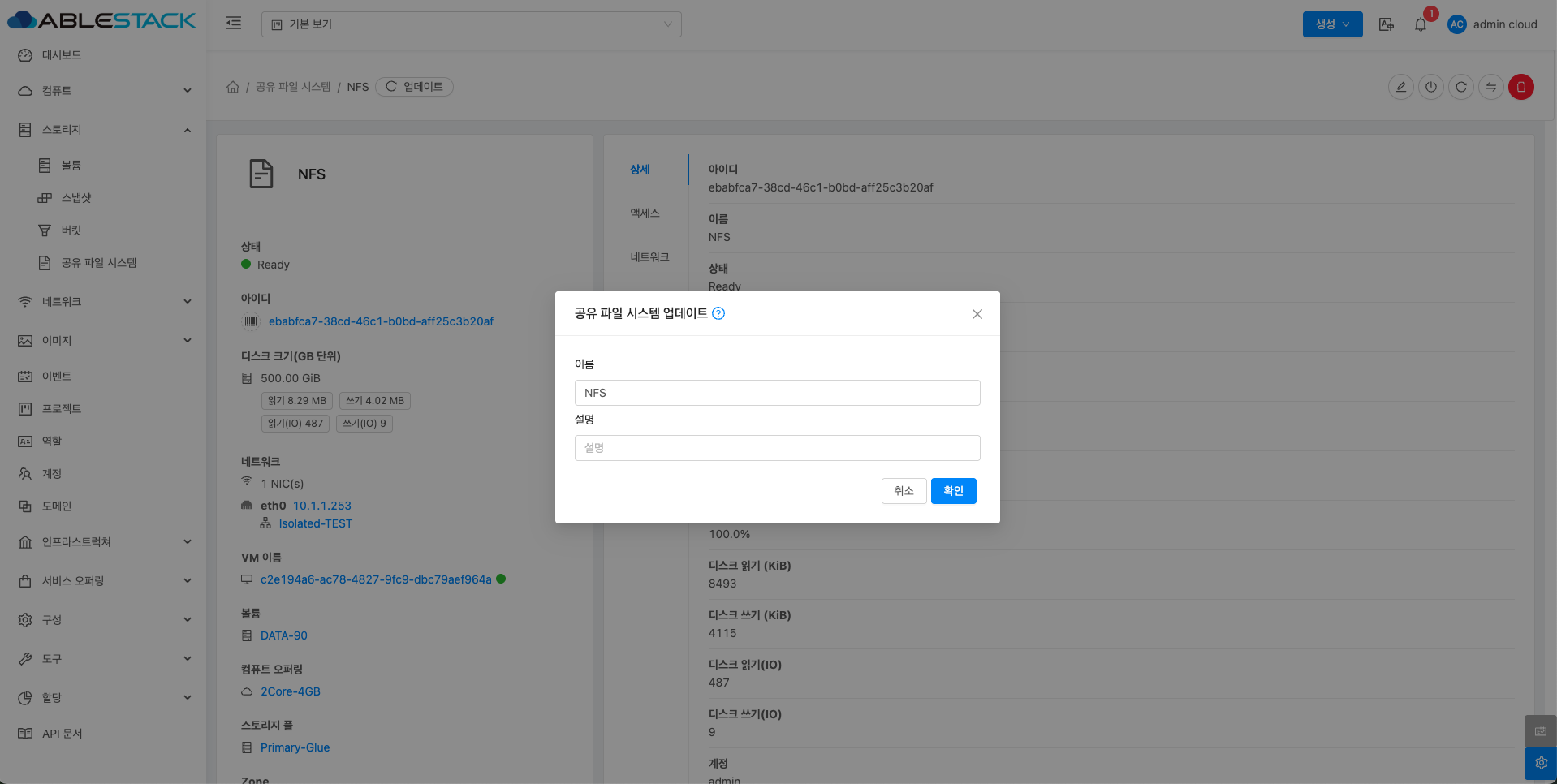Click the notification bell icon
This screenshot has width=1557, height=784.
tap(1420, 24)
